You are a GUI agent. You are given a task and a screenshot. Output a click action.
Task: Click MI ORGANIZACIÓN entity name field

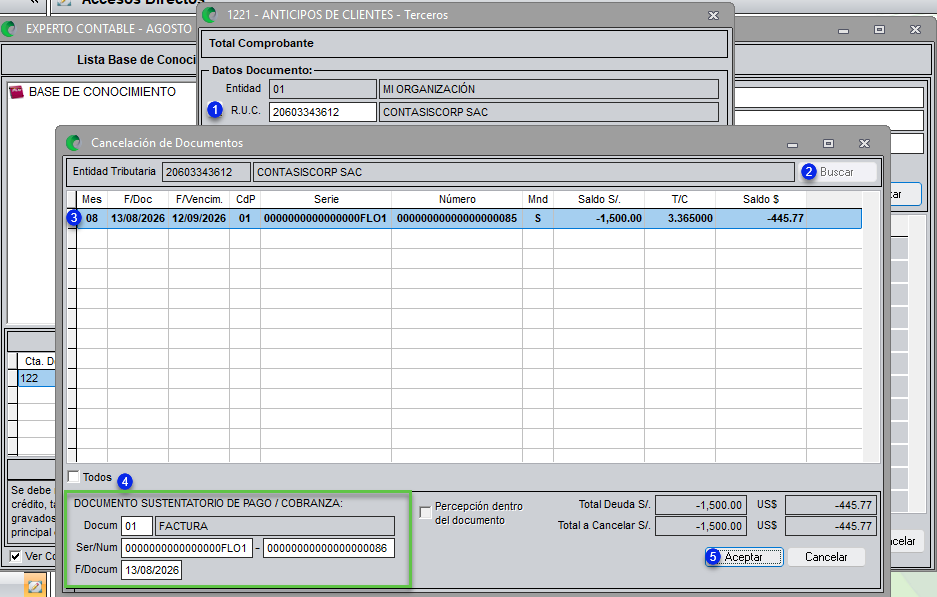pos(549,89)
